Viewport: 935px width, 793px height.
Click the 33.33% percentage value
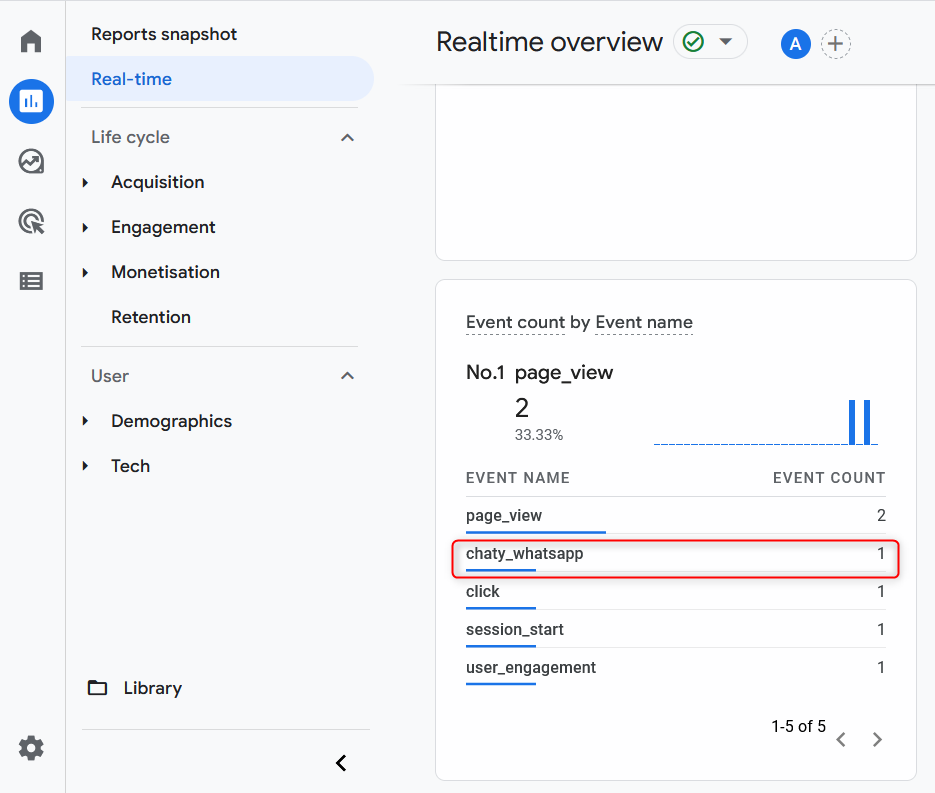coord(538,435)
